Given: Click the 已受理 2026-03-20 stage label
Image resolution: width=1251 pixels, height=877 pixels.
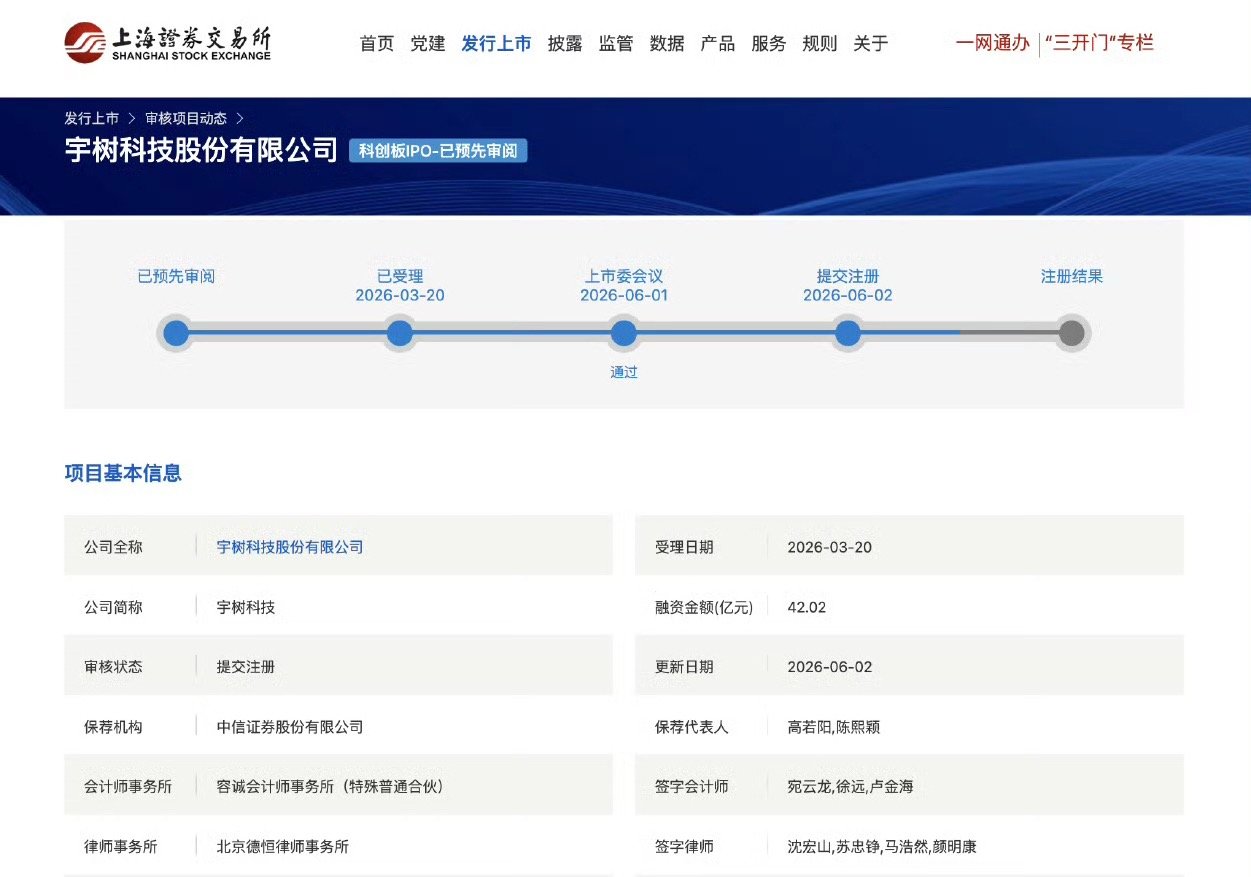Looking at the screenshot, I should coord(400,285).
